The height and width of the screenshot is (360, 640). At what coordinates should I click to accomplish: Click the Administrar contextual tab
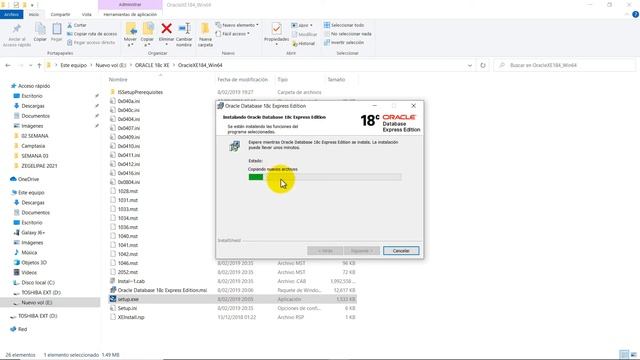point(130,4)
